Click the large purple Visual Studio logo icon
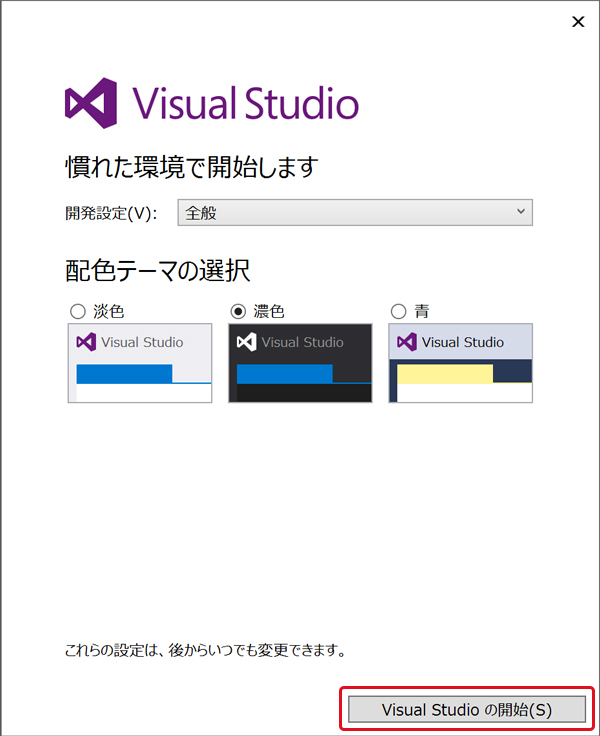Image resolution: width=600 pixels, height=736 pixels. (91, 103)
